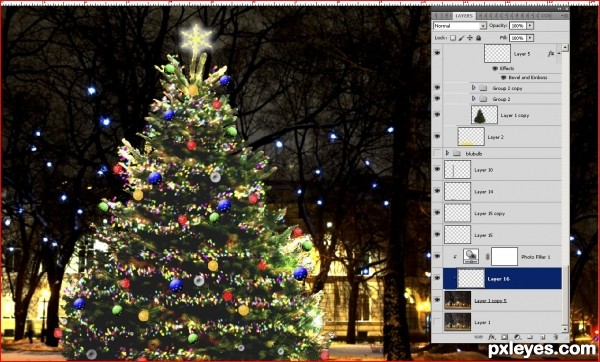Select the Layer 14 row
This screenshot has height=362, width=600.
502,191
